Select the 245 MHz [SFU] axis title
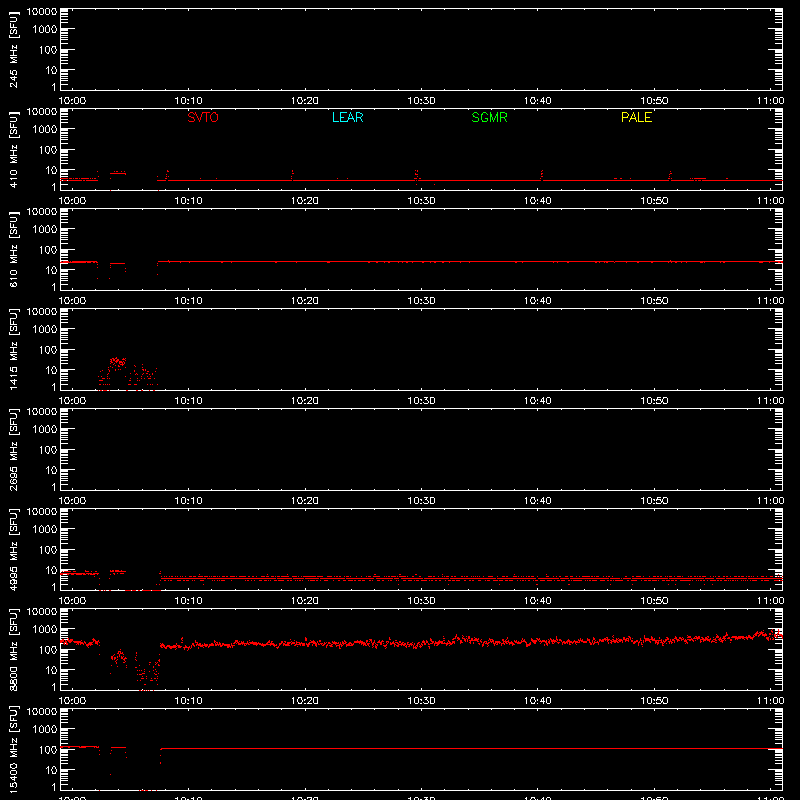Screen dimensions: 800x800 click(13, 49)
